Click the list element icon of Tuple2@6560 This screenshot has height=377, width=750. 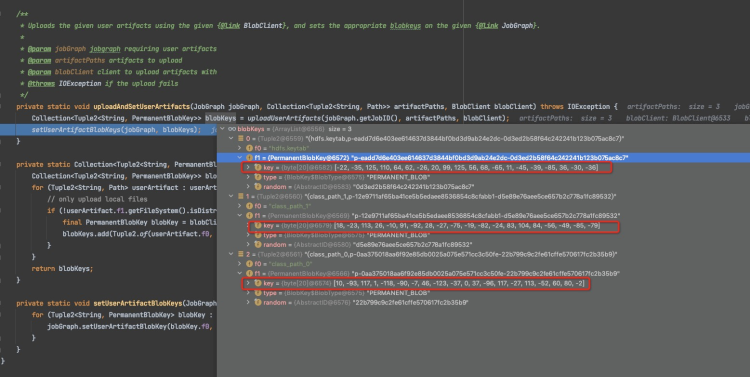[x=241, y=197]
